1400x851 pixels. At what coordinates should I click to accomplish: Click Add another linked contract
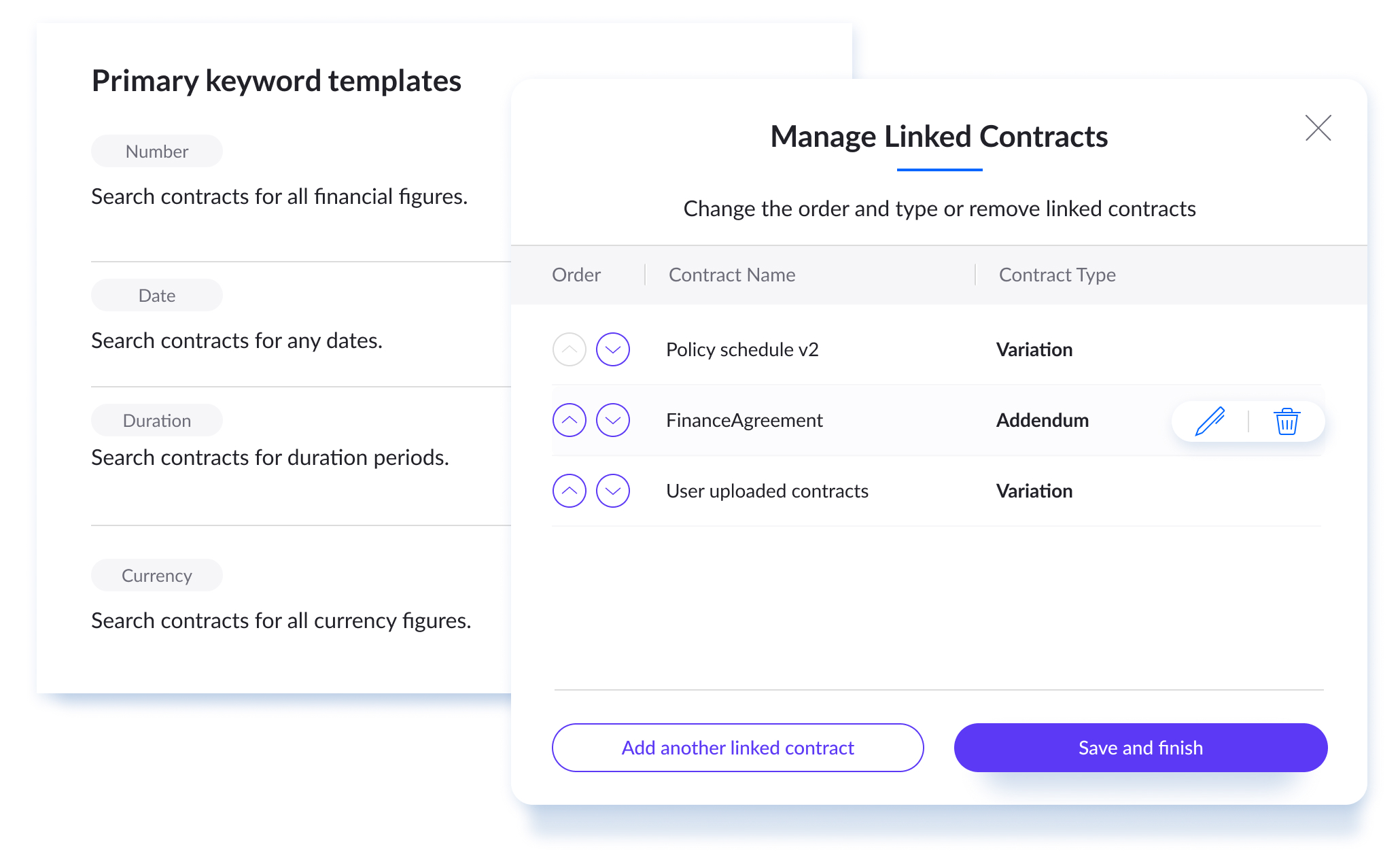[x=737, y=748]
